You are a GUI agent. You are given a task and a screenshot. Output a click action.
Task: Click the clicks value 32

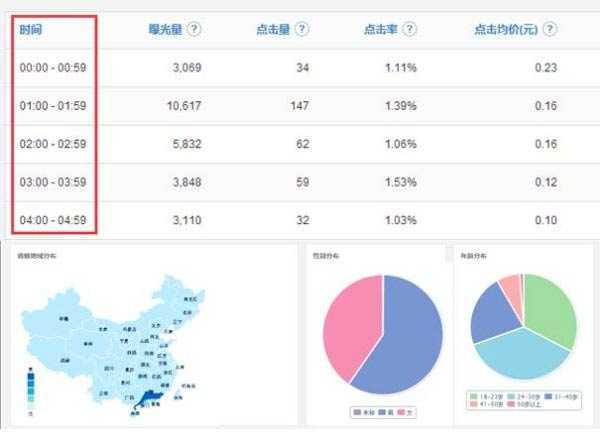[x=302, y=220]
